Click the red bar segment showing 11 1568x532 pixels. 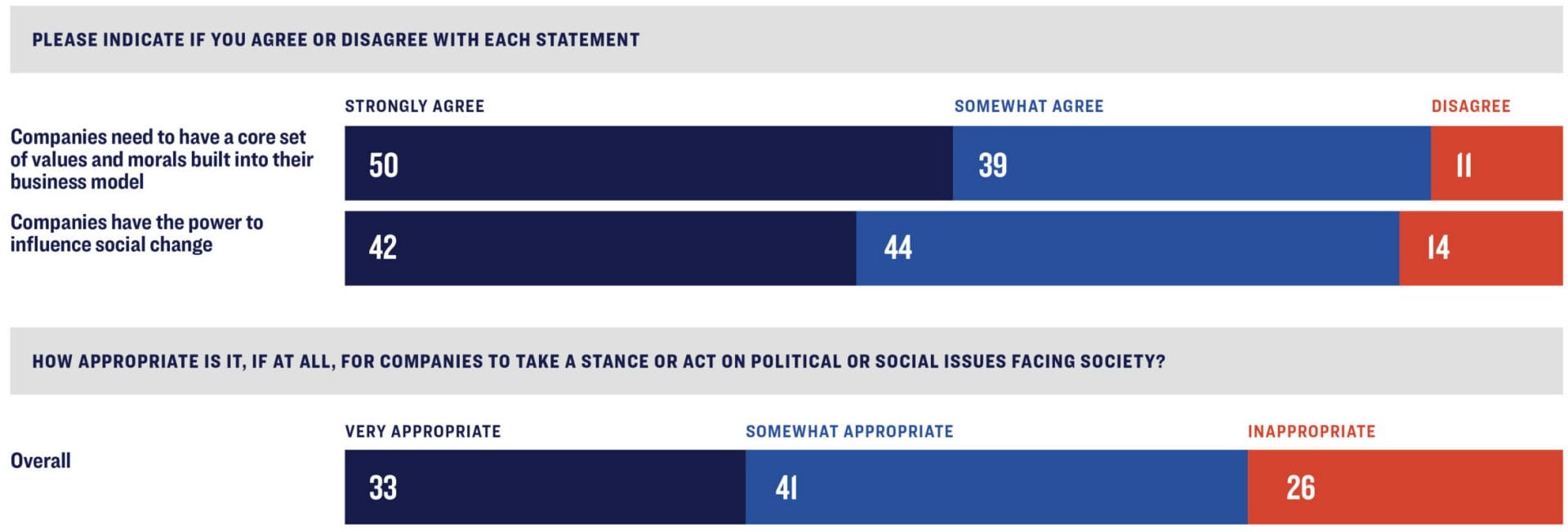[x=1496, y=163]
